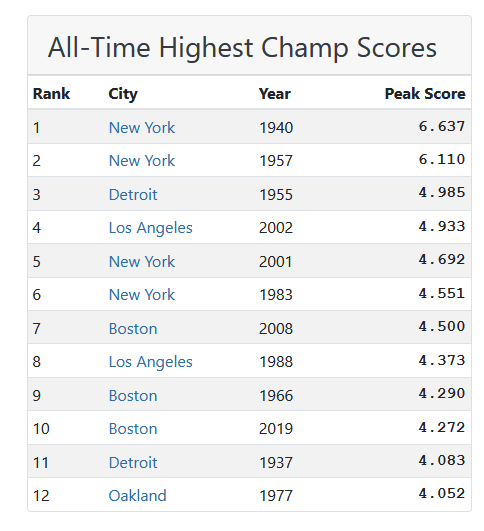The height and width of the screenshot is (531, 484).
Task: Click the year cell 1977
Action: tap(276, 496)
